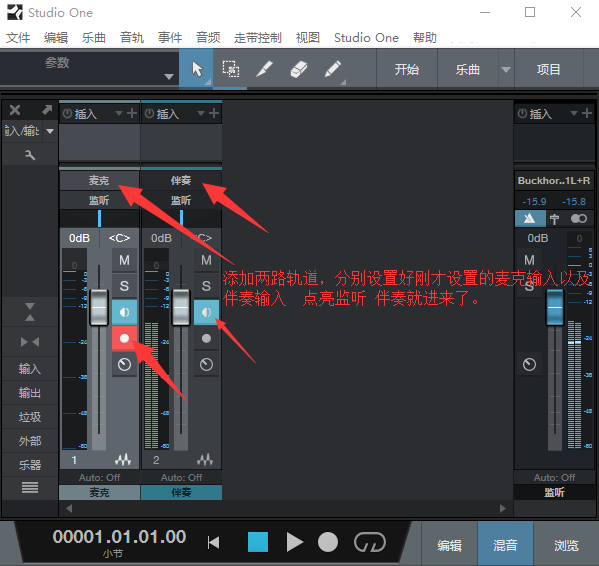Open the 视图 menu
The height and width of the screenshot is (566, 599).
[308, 38]
